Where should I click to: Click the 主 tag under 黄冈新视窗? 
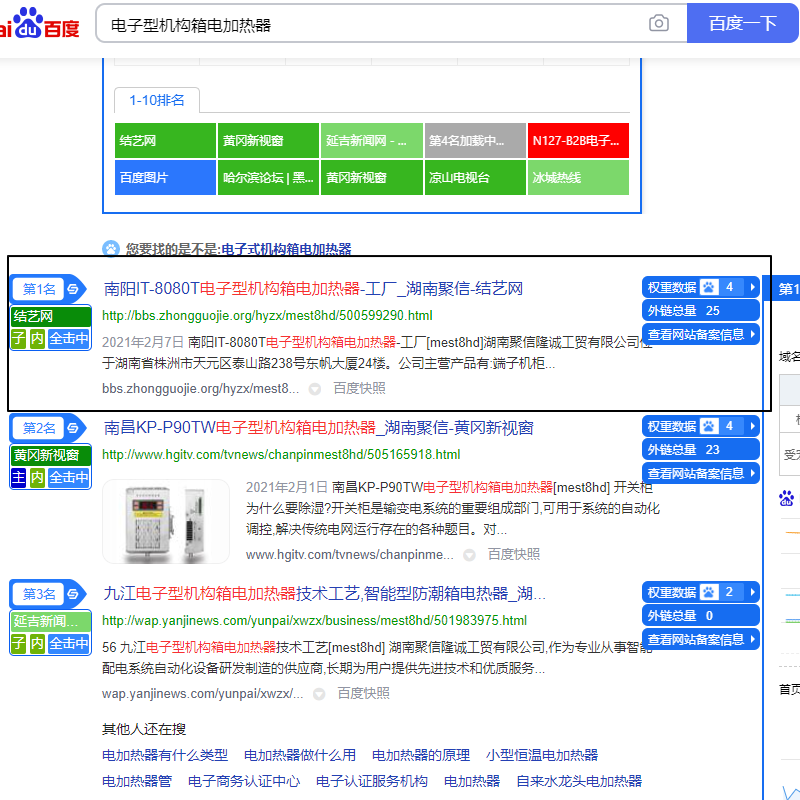(18, 478)
